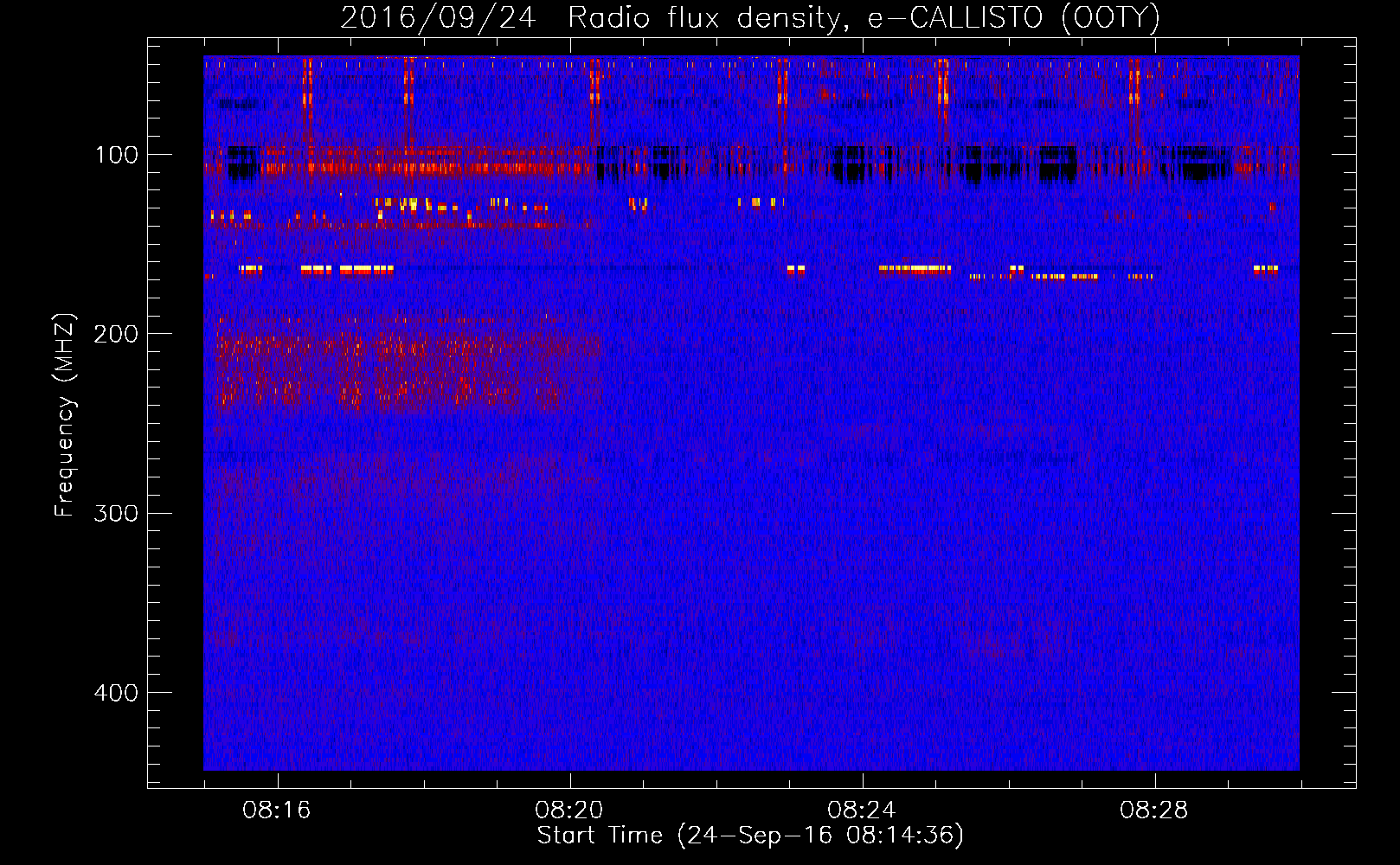
Task: Click the 200 frequency tick label
Action: [116, 334]
